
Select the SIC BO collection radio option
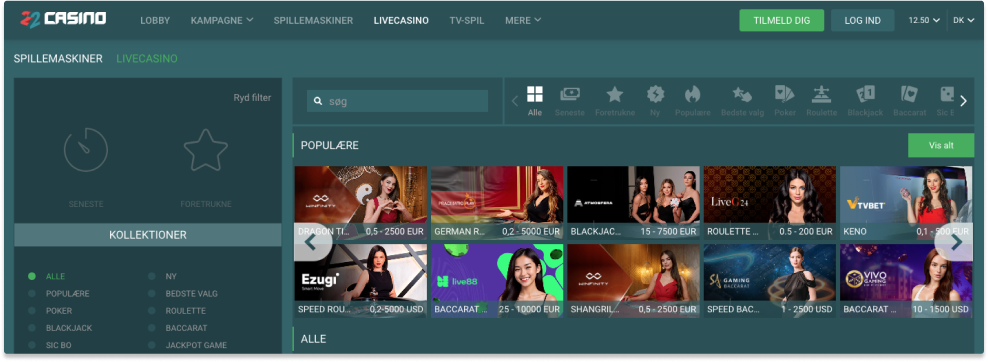32,345
